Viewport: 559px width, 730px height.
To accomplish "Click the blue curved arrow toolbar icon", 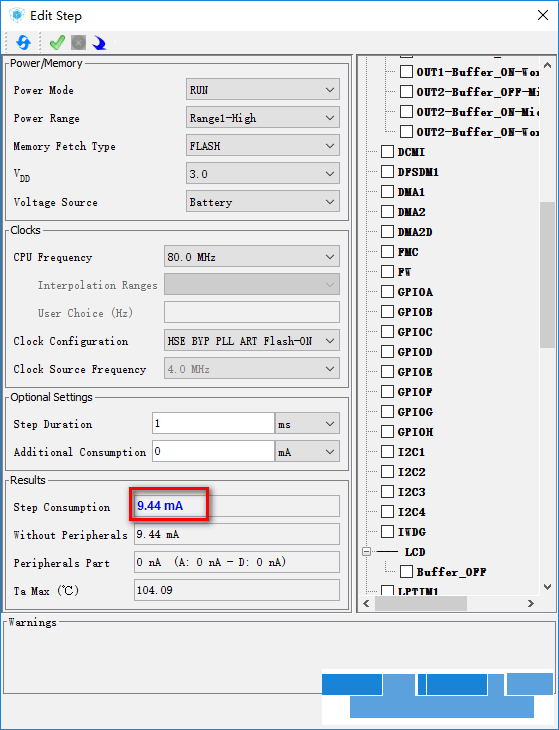I will pos(99,43).
